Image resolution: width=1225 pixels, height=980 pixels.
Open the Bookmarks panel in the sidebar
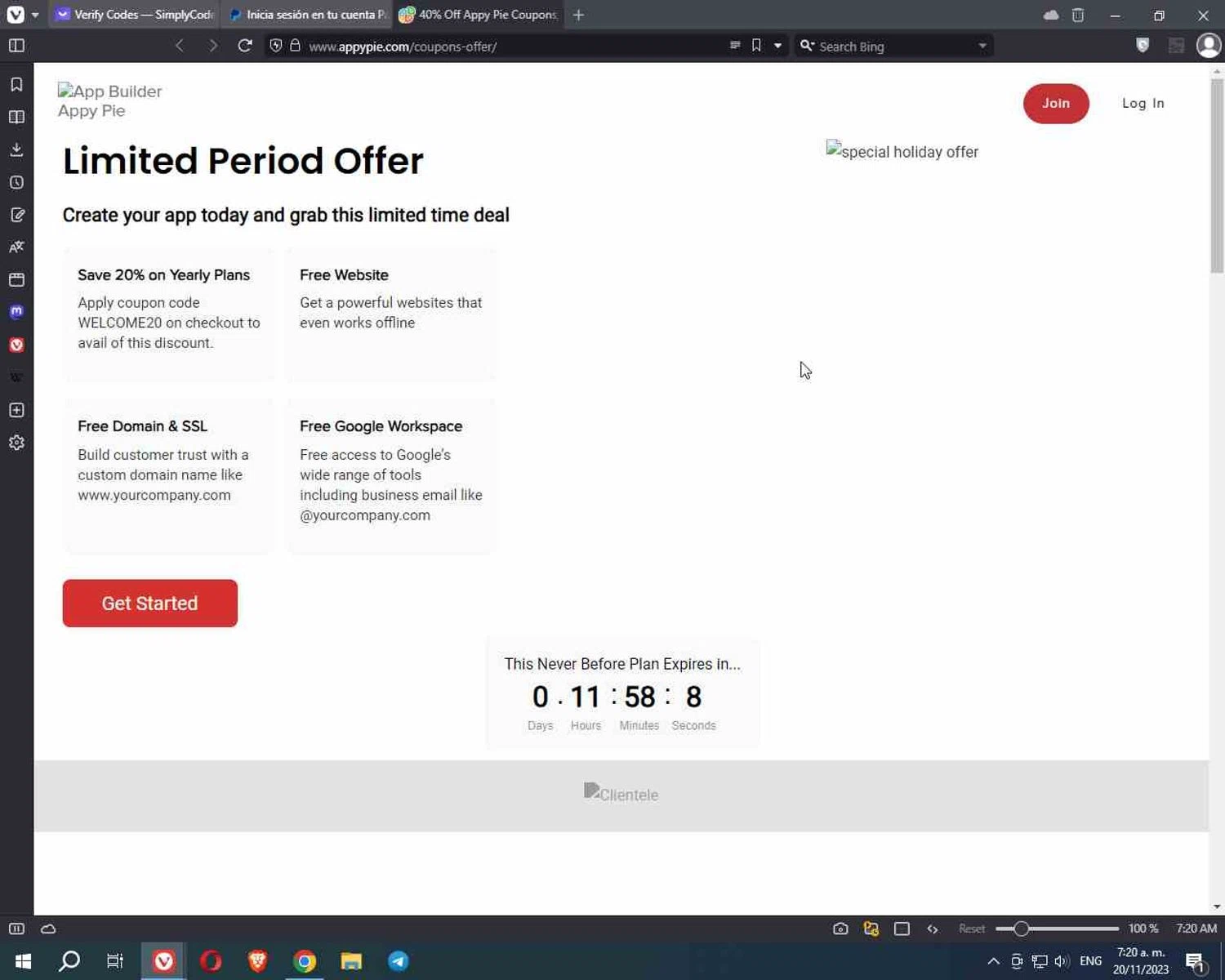[x=16, y=84]
